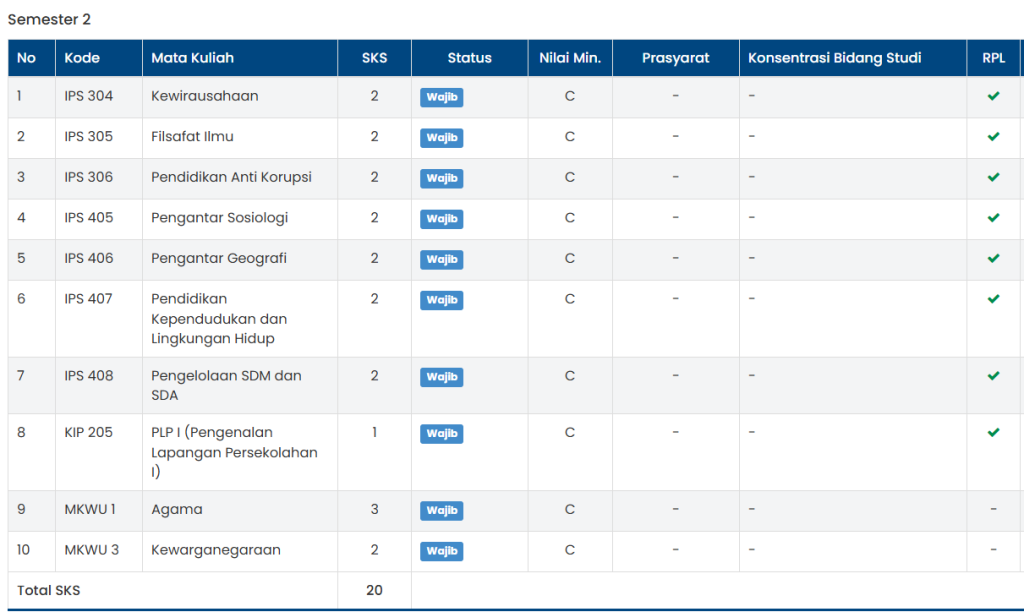Image resolution: width=1024 pixels, height=612 pixels.
Task: Click row number 10
Action: 23,550
